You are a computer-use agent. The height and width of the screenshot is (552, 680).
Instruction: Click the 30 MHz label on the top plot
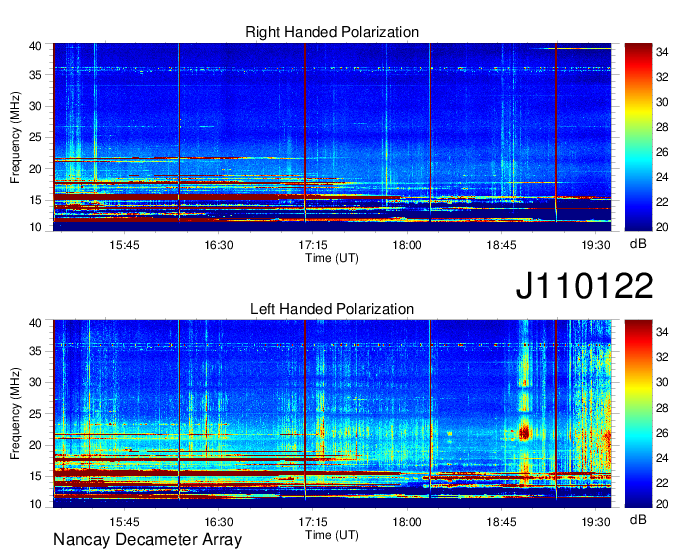pyautogui.click(x=35, y=106)
